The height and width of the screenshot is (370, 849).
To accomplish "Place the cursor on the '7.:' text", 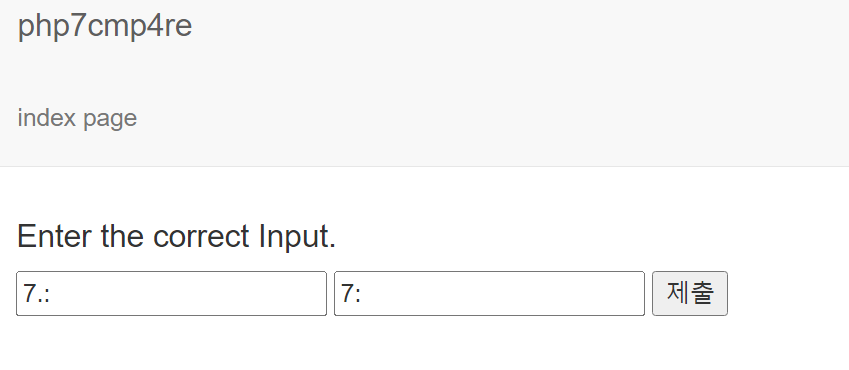I will [37, 294].
